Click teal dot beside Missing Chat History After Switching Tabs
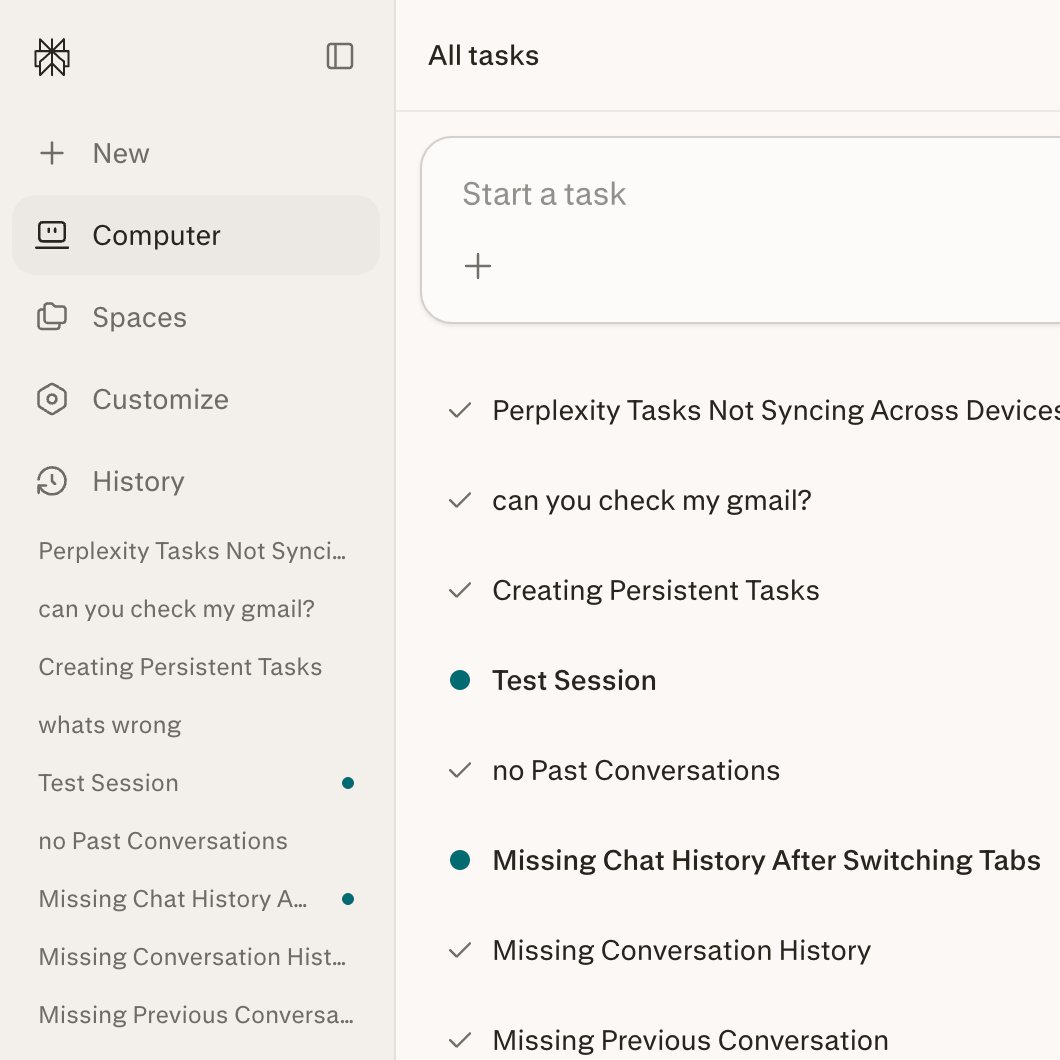The image size is (1060, 1060). pos(460,860)
